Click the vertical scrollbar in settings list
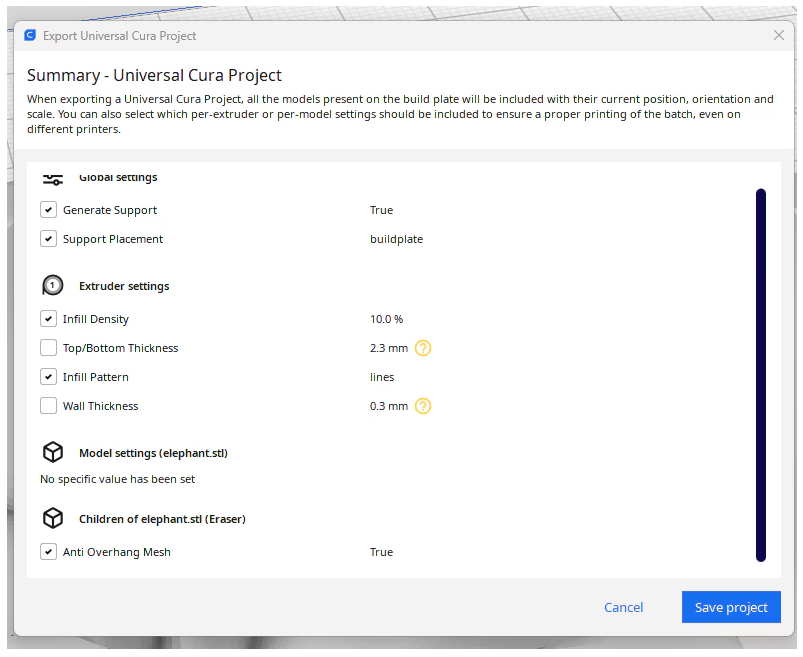The width and height of the screenshot is (803, 657). 760,375
